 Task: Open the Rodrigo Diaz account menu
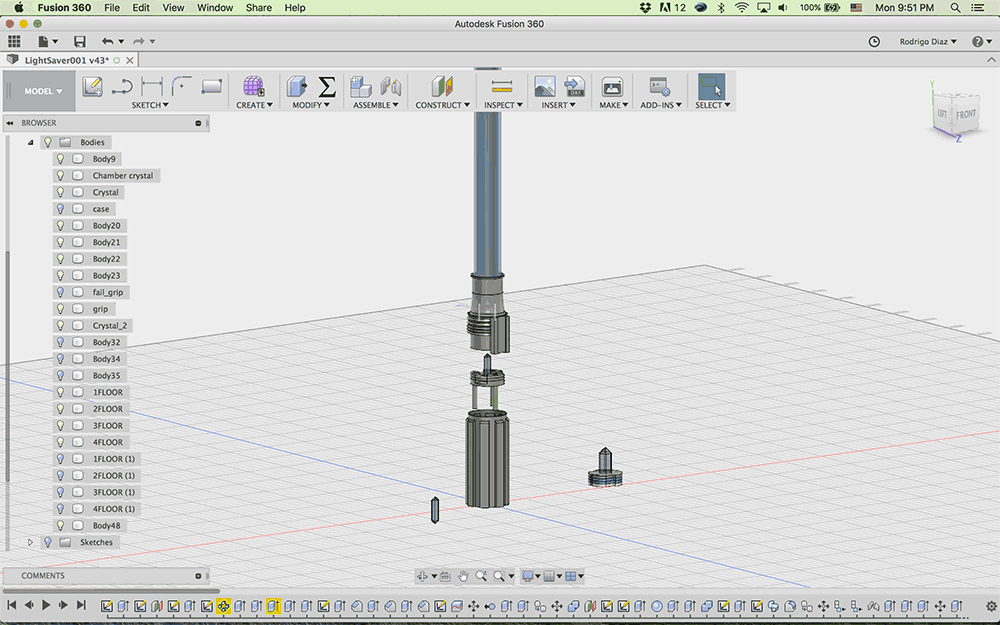click(928, 41)
